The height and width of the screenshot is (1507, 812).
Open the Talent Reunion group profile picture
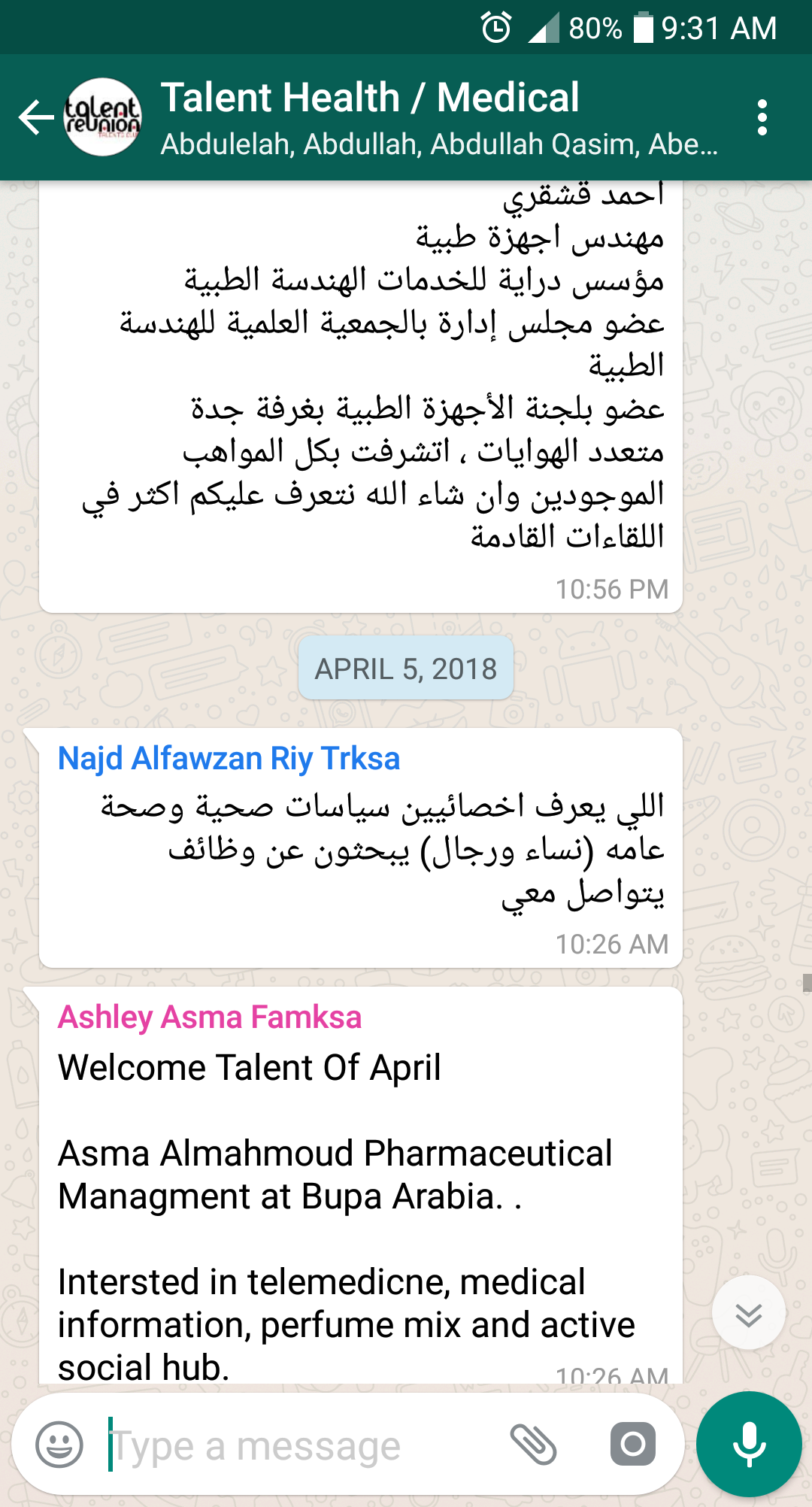103,118
